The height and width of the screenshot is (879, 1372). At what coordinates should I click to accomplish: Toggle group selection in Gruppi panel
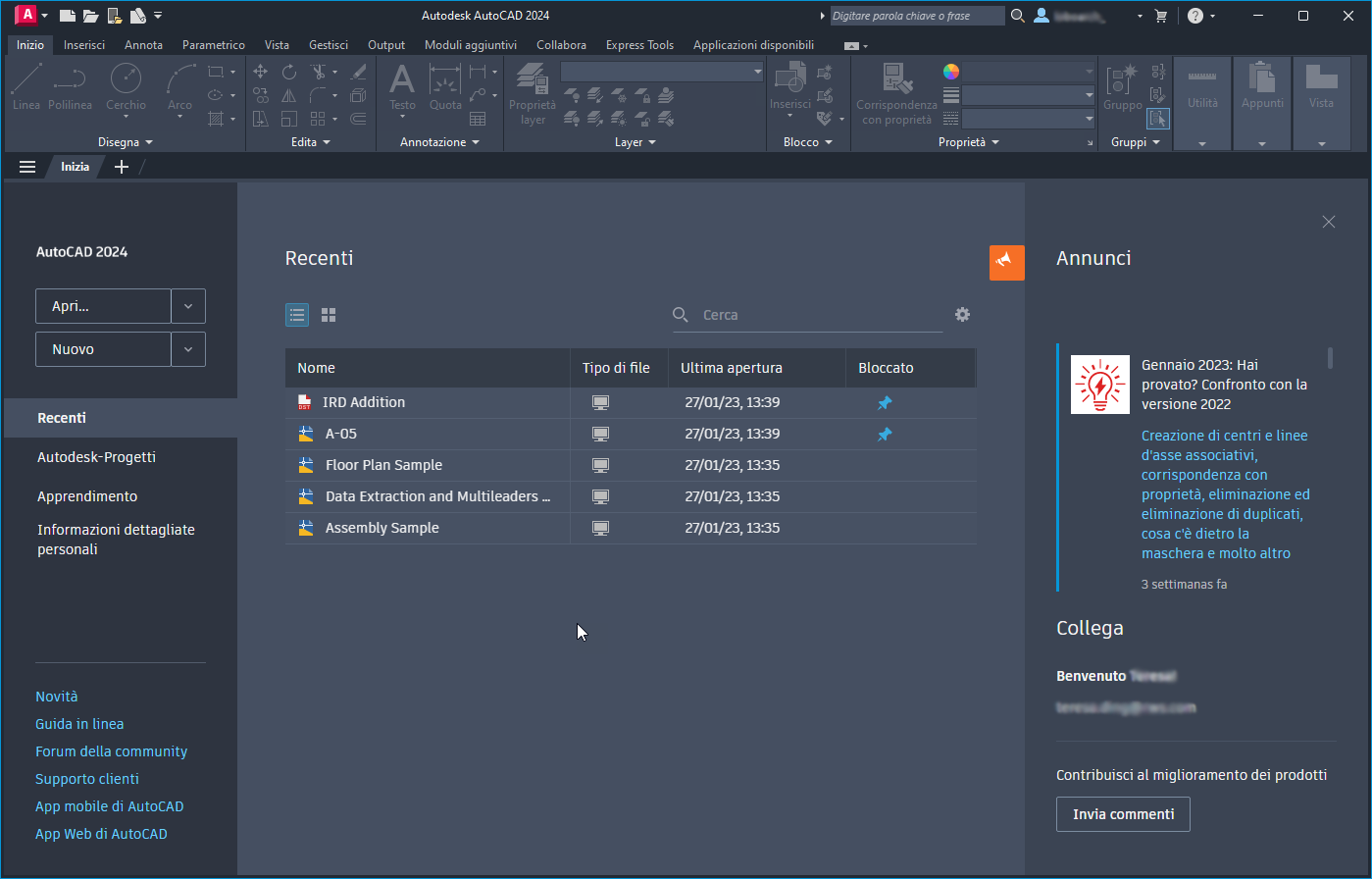tap(1158, 118)
